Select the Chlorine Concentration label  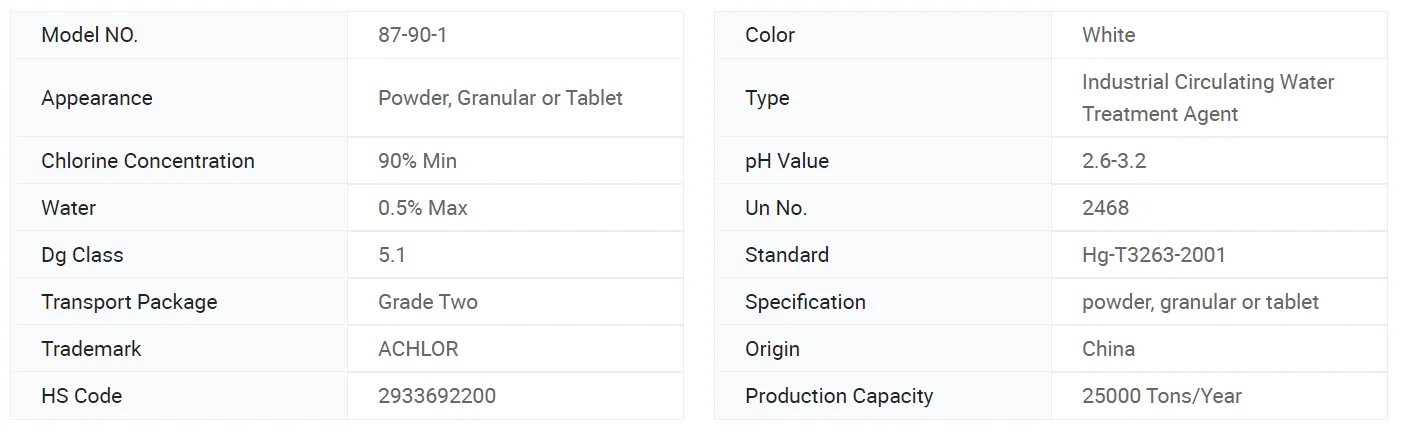[148, 161]
